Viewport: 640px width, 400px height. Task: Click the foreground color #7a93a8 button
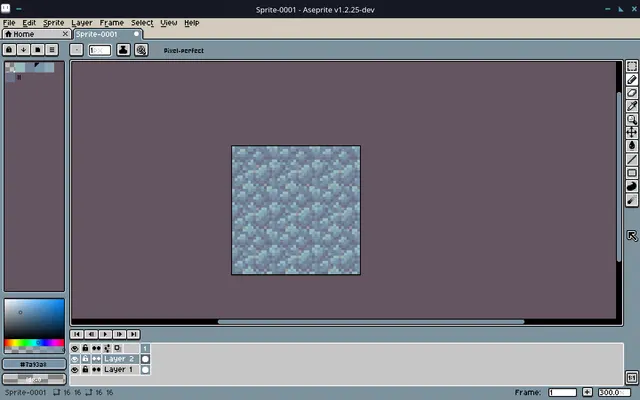(x=34, y=364)
